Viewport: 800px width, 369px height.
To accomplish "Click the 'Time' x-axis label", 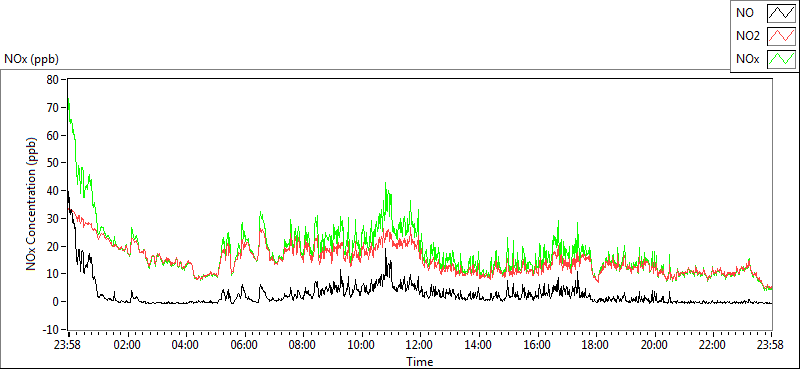I will (x=420, y=362).
